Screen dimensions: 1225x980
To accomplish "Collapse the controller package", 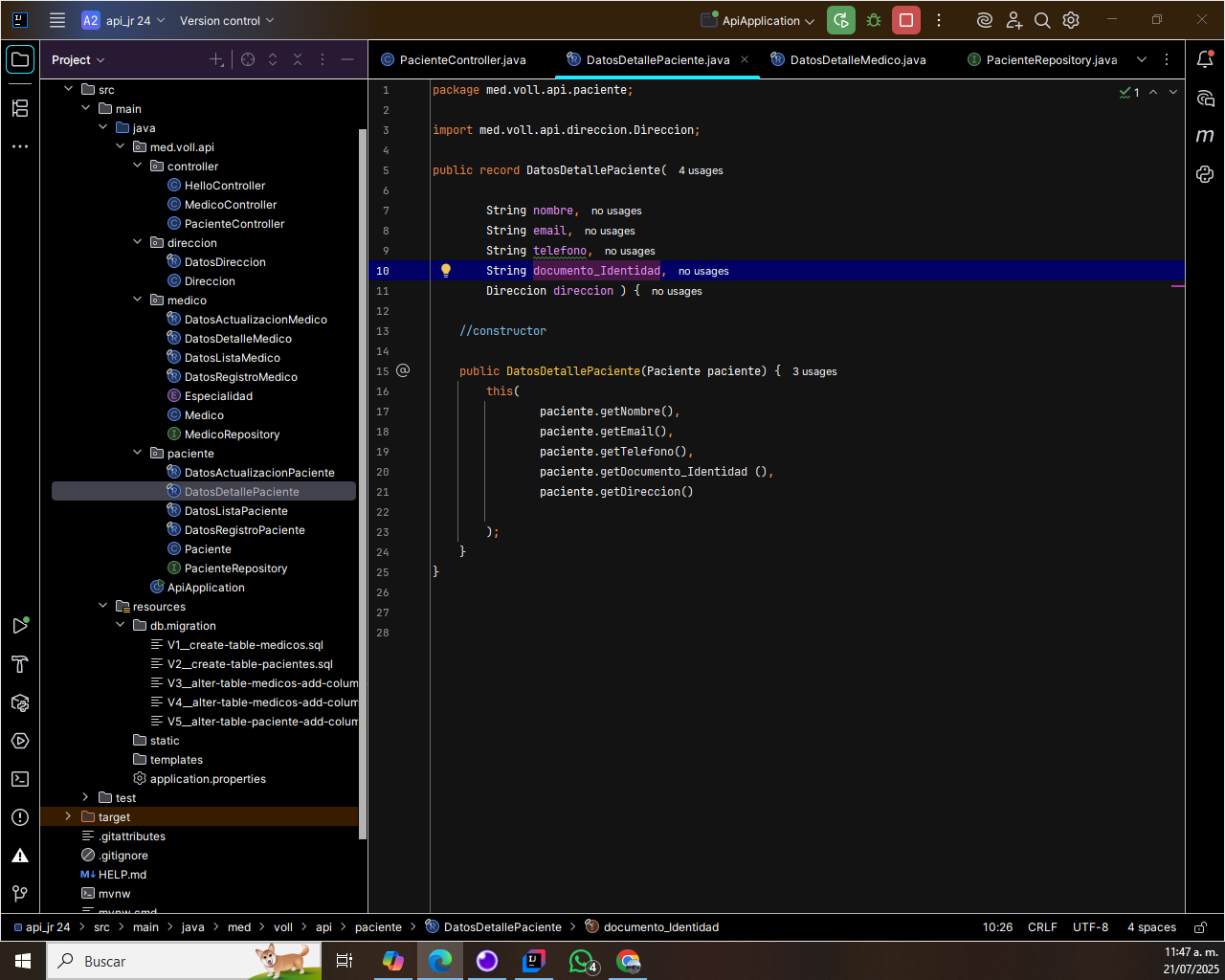I will 137,166.
